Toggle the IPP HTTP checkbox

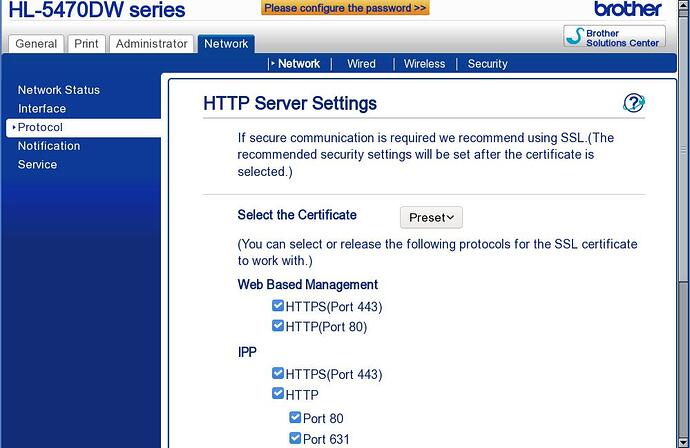278,393
